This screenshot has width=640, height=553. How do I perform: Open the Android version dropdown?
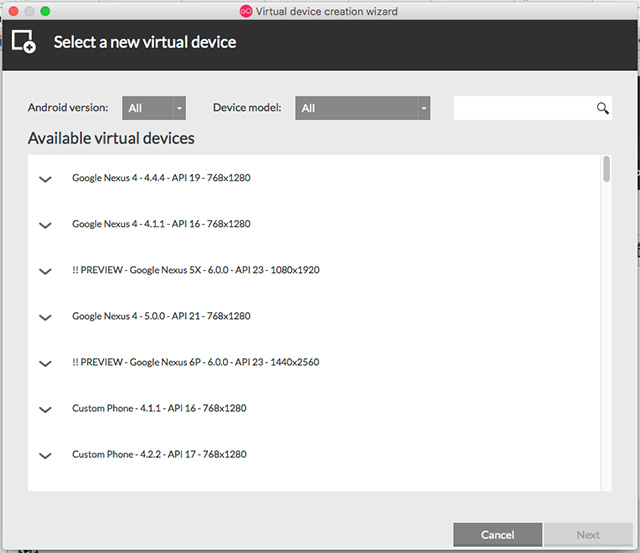click(154, 108)
